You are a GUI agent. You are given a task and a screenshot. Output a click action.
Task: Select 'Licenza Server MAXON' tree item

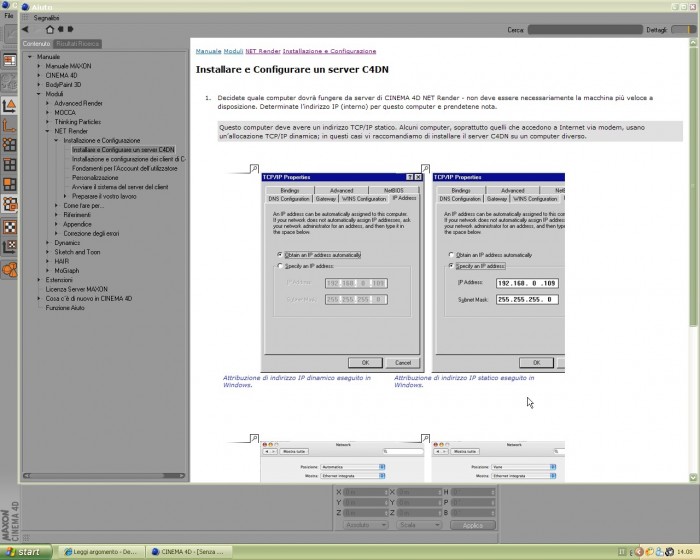pos(76,289)
